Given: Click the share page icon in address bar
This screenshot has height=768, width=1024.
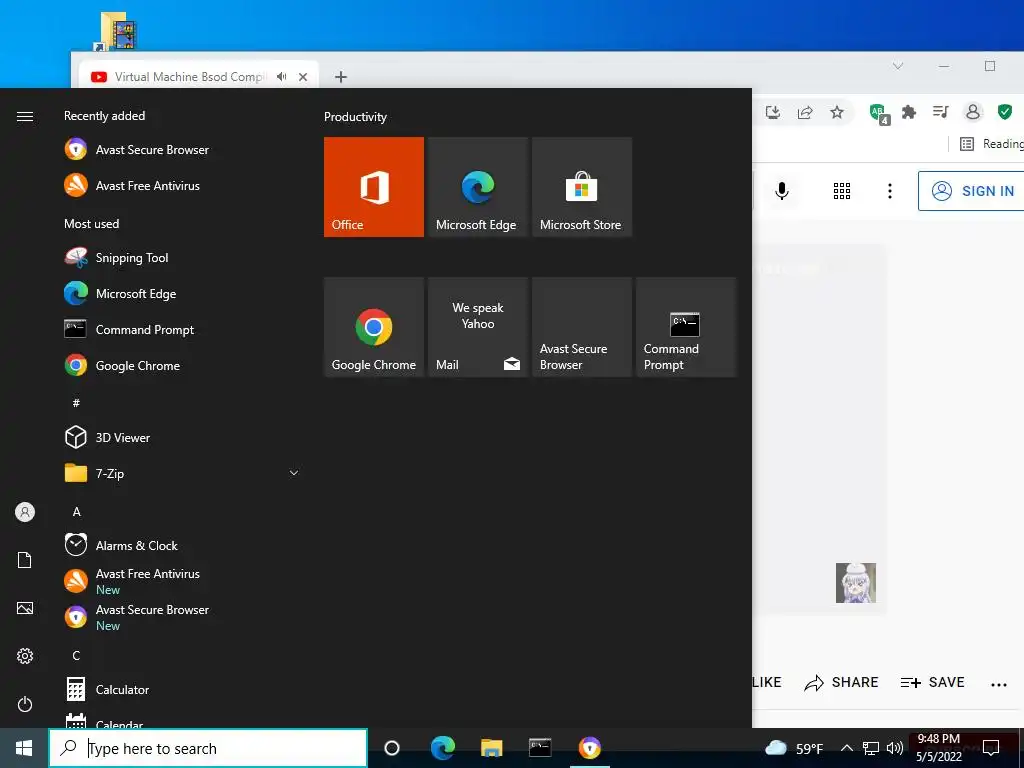Looking at the screenshot, I should [x=805, y=112].
